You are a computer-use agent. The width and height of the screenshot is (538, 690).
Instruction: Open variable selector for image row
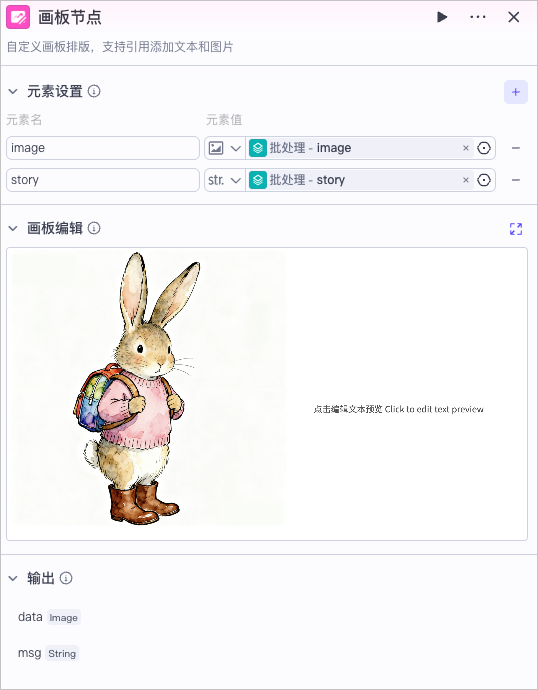coord(484,148)
